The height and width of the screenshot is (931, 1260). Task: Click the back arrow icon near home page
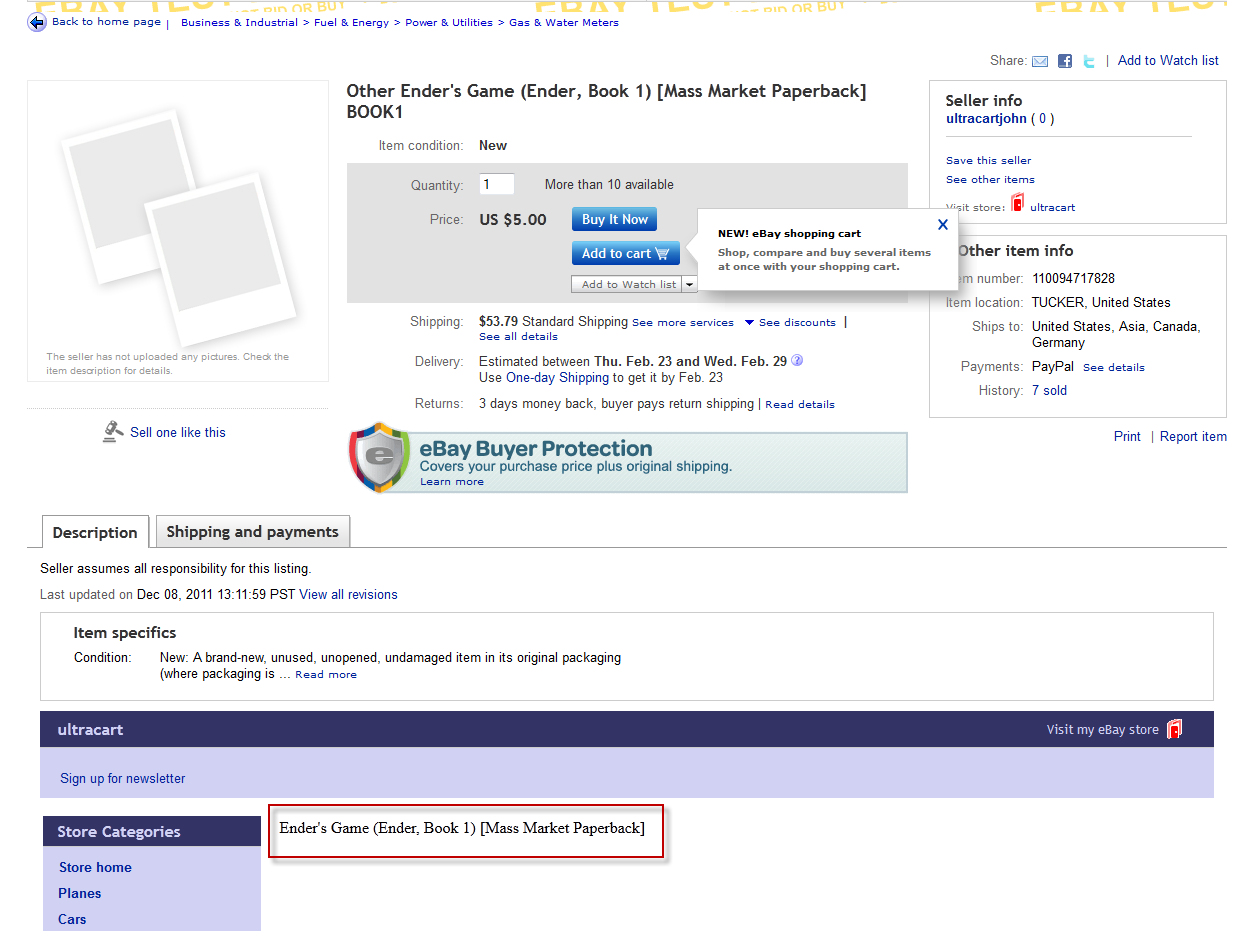[x=37, y=22]
